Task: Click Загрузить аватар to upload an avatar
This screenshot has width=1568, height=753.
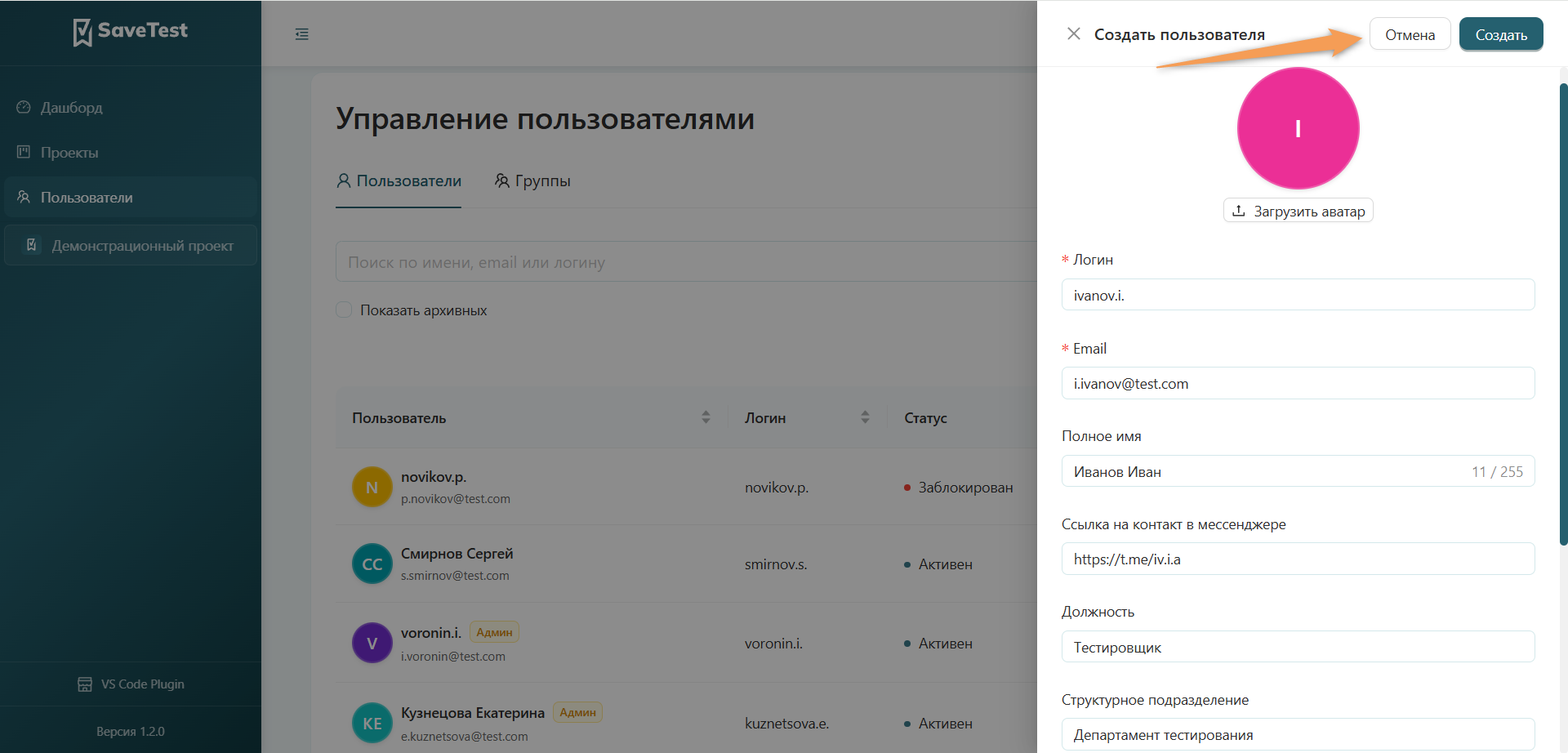Action: 1298,210
